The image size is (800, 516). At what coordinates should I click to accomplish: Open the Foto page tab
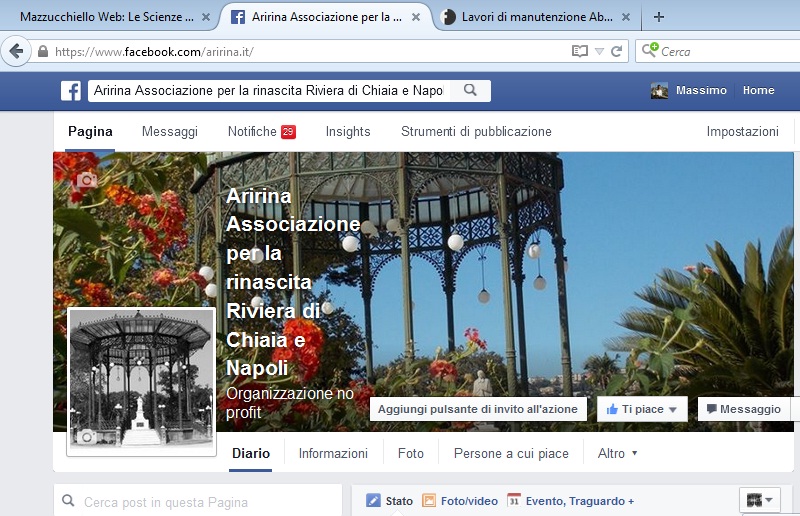pos(411,454)
